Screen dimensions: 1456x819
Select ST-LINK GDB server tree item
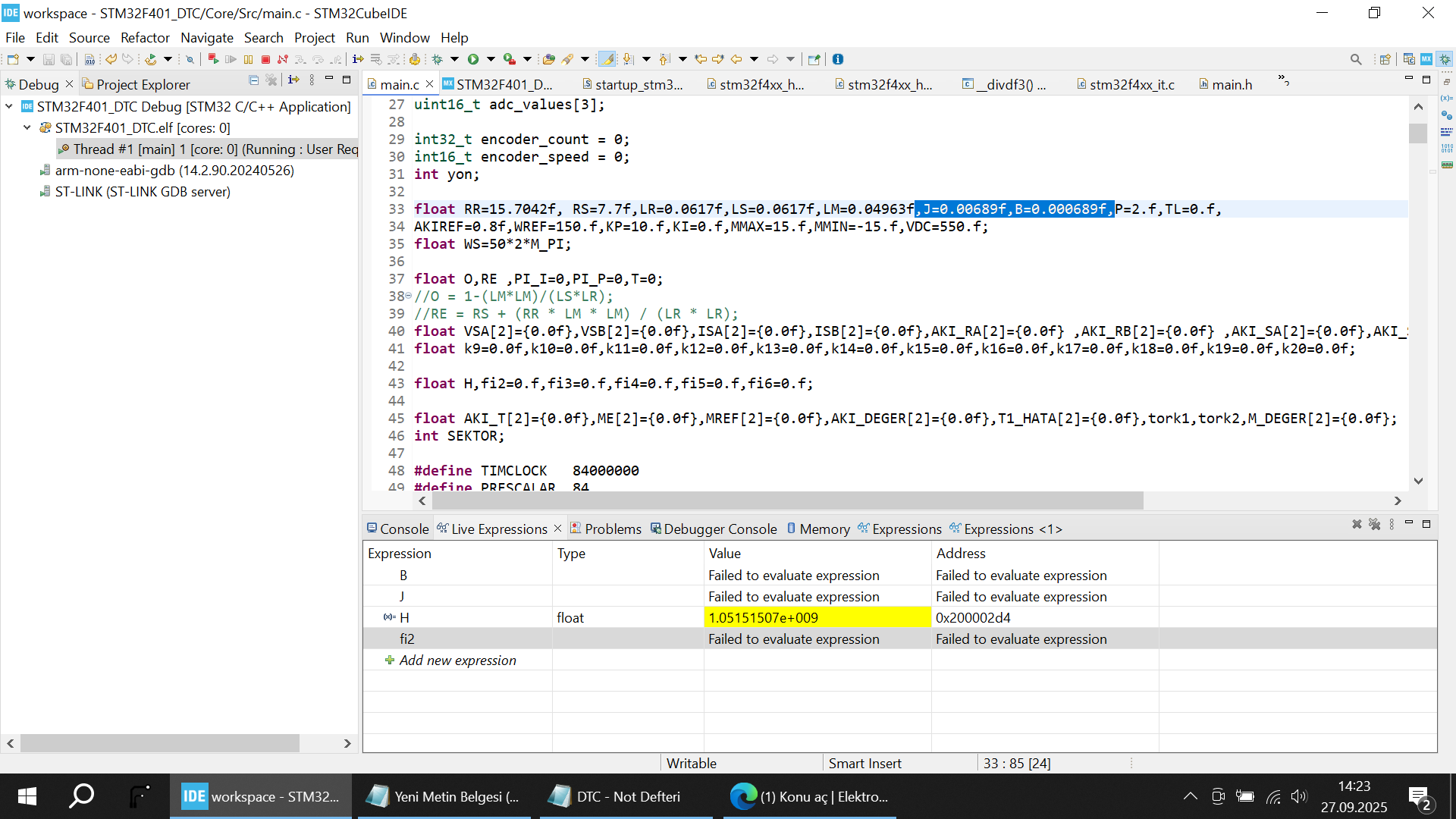[x=136, y=192]
